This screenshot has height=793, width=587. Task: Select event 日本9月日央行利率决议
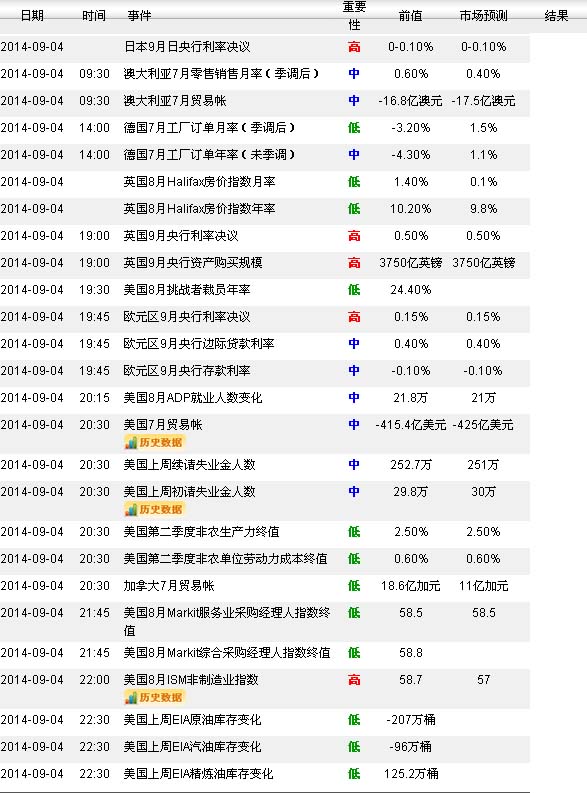click(x=187, y=47)
